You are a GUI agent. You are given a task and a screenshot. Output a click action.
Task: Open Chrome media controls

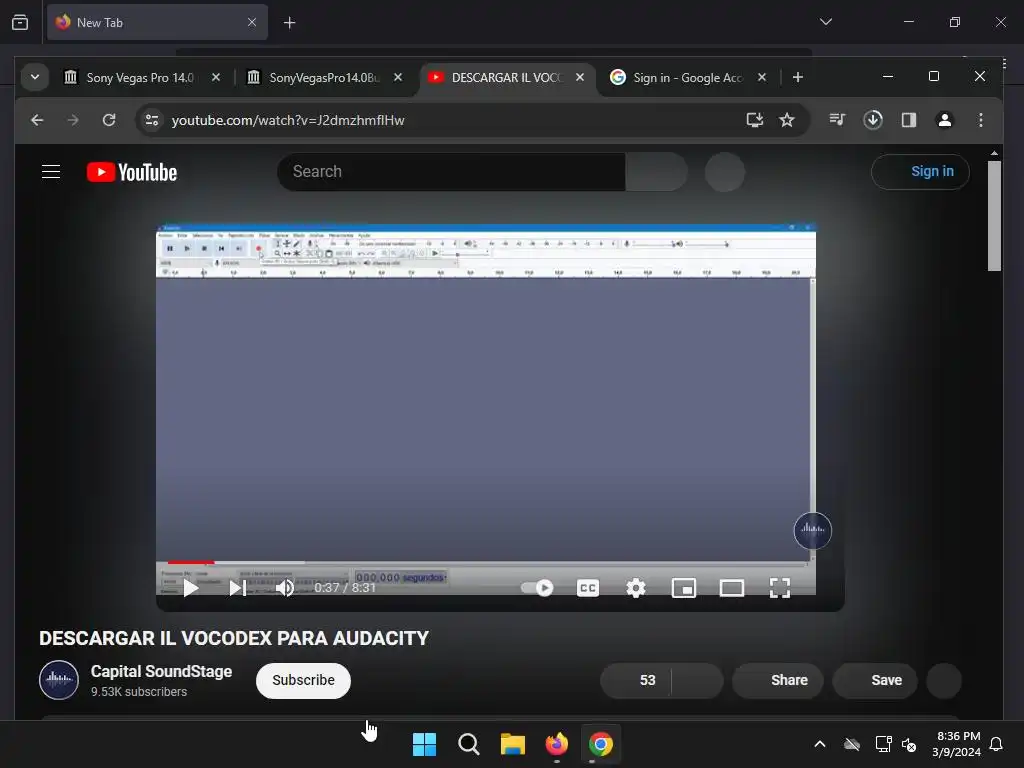[837, 120]
